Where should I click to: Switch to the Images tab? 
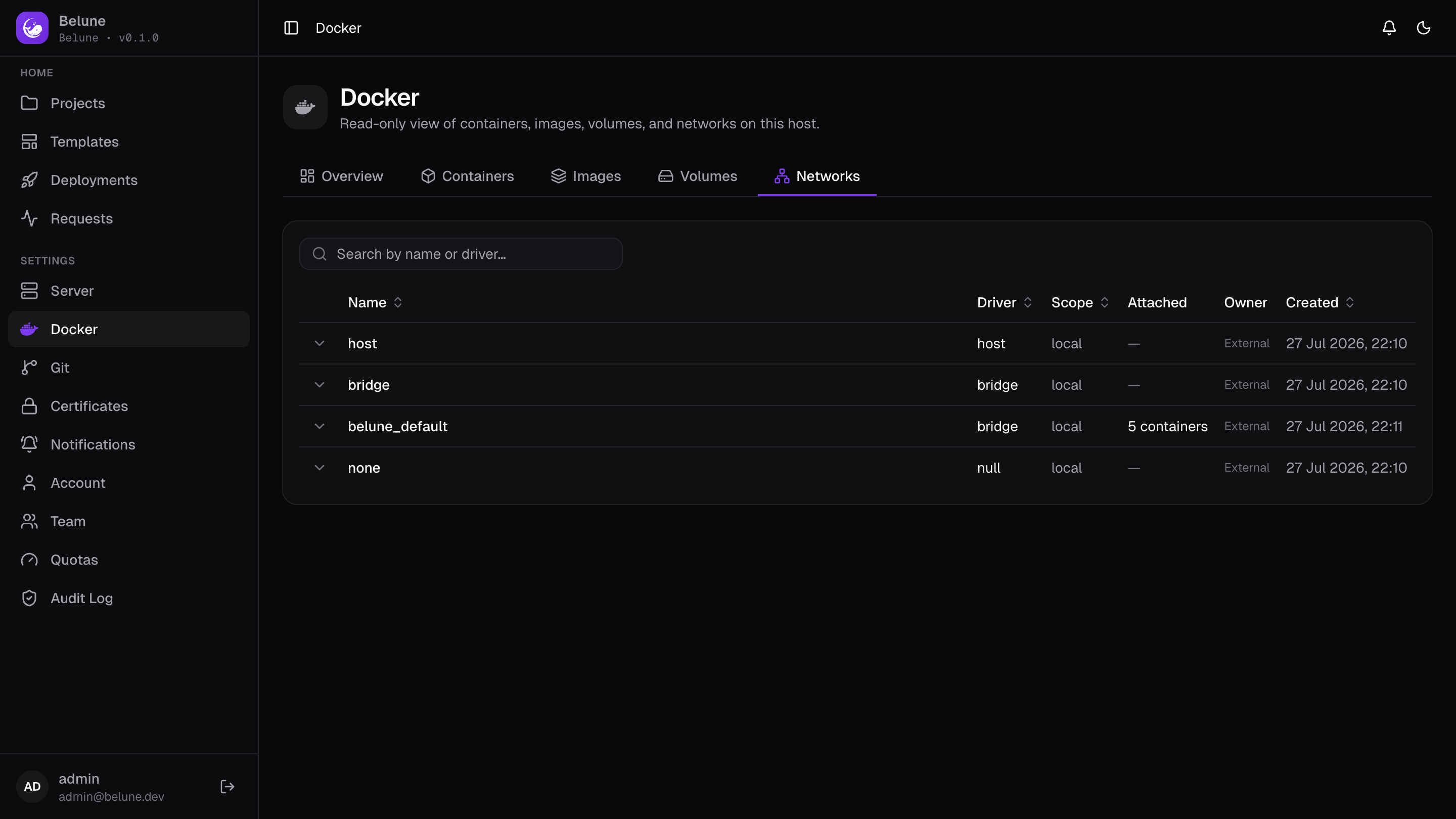pos(586,176)
